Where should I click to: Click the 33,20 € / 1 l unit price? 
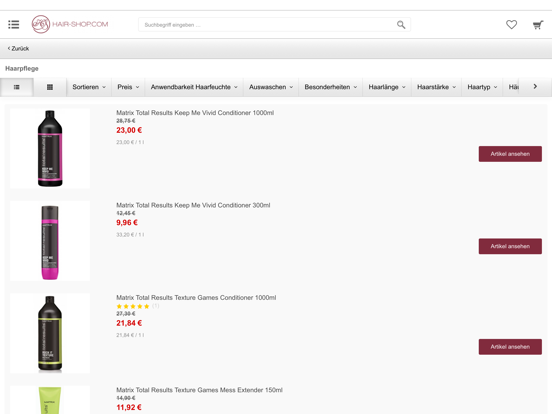[130, 234]
